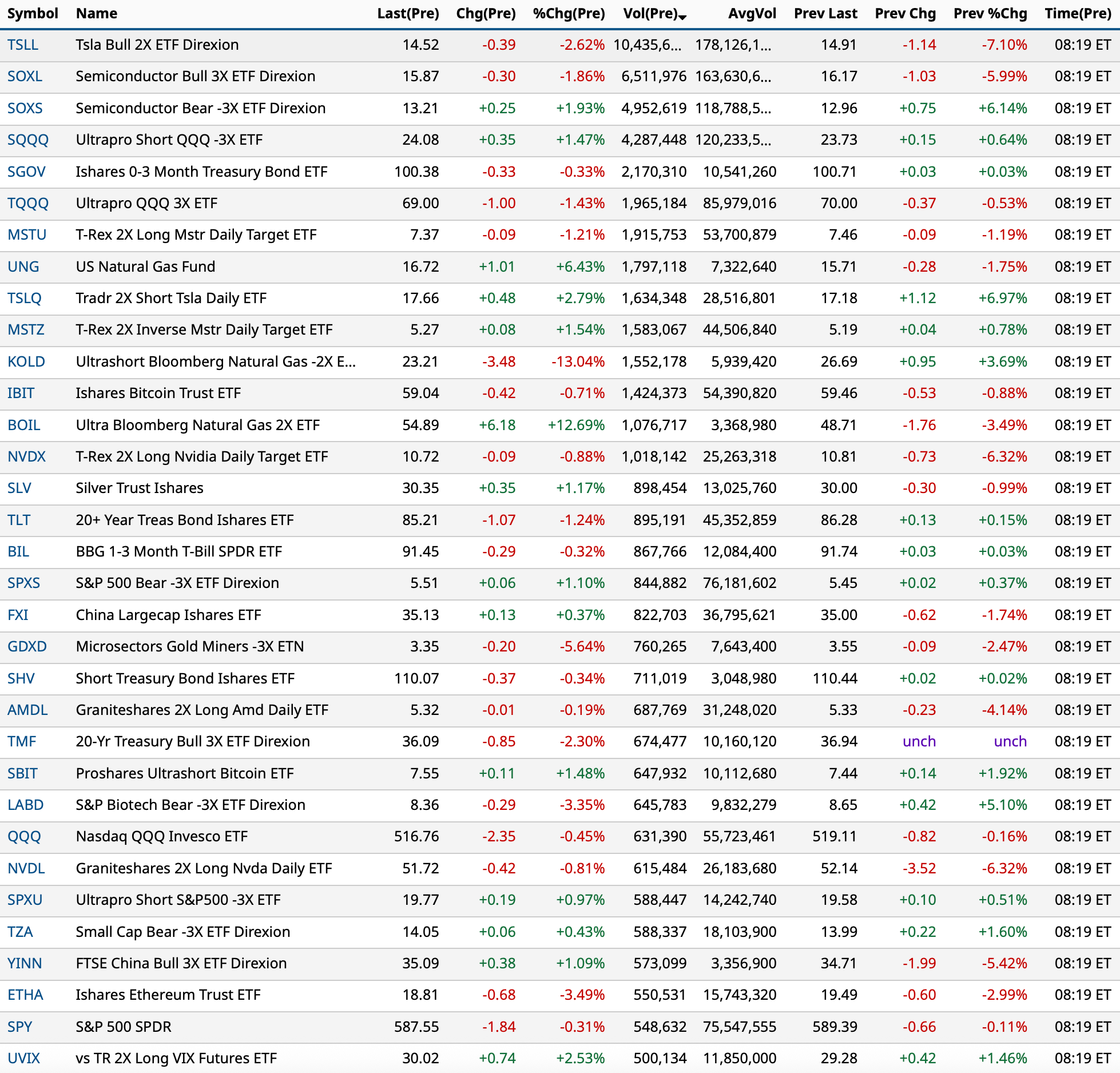Open the UVIX ticker link
Screen dimensions: 1120x1073
pyautogui.click(x=24, y=1058)
